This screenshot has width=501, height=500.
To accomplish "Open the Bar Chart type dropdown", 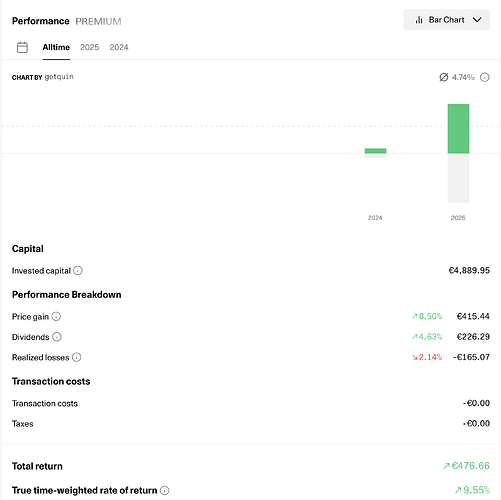I will [x=447, y=20].
